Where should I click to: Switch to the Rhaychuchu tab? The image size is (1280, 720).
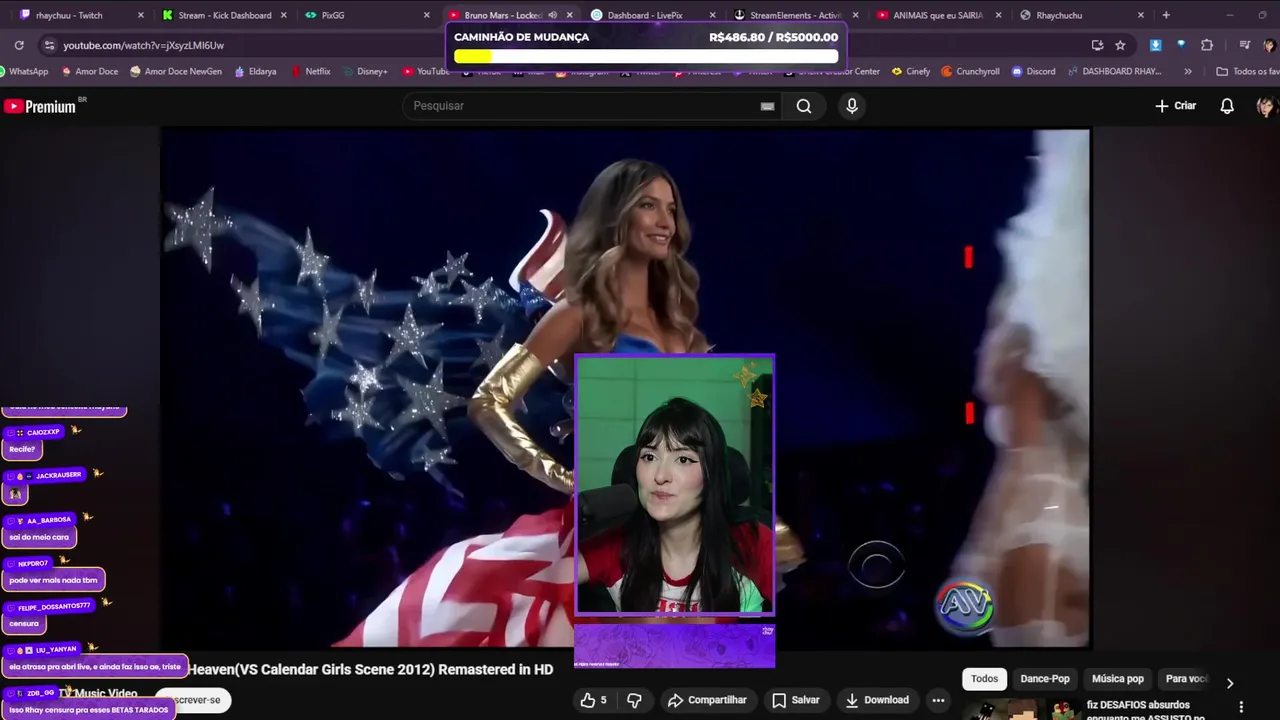[1080, 15]
